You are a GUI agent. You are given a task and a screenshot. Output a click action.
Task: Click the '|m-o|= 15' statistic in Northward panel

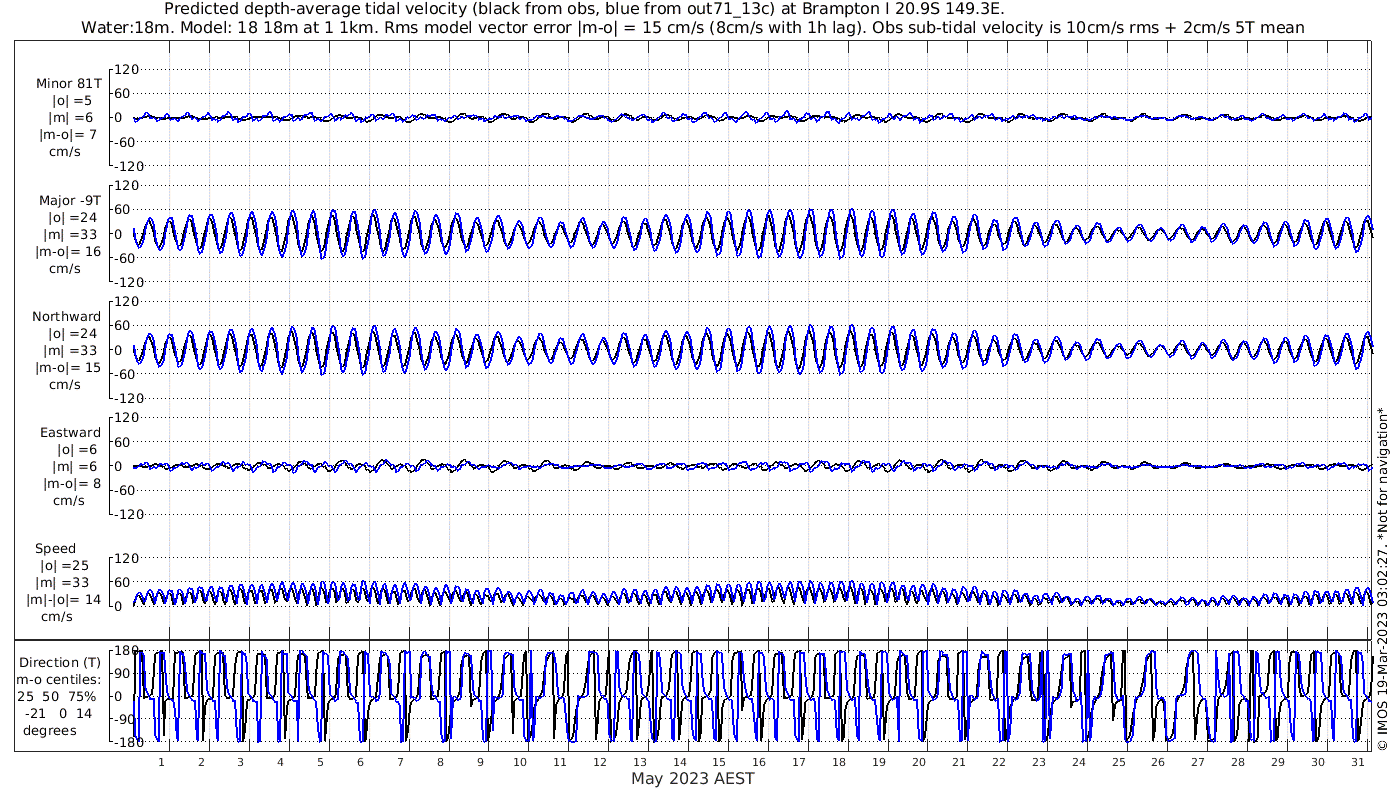68,367
